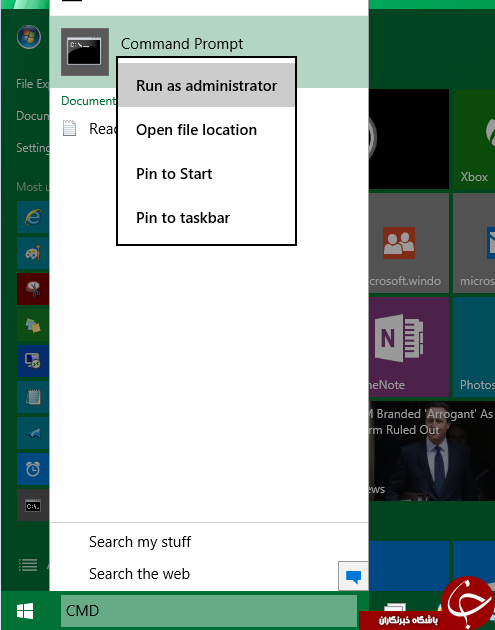Click Search the web
495x630 pixels.
139,574
